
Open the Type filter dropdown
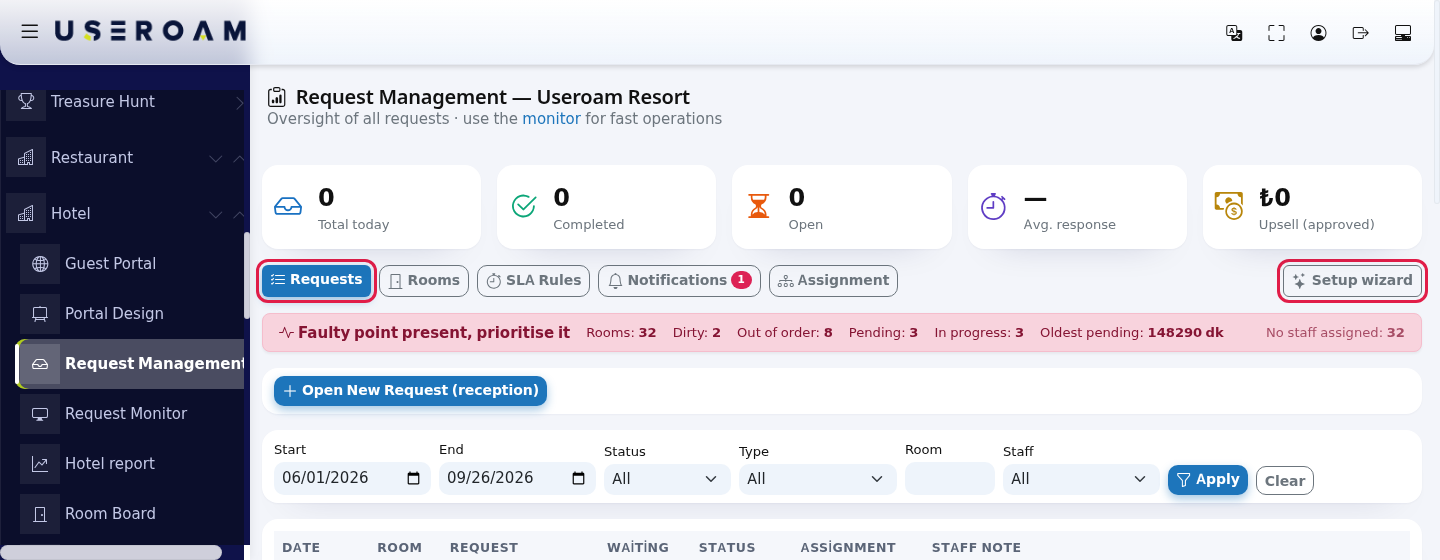(818, 479)
